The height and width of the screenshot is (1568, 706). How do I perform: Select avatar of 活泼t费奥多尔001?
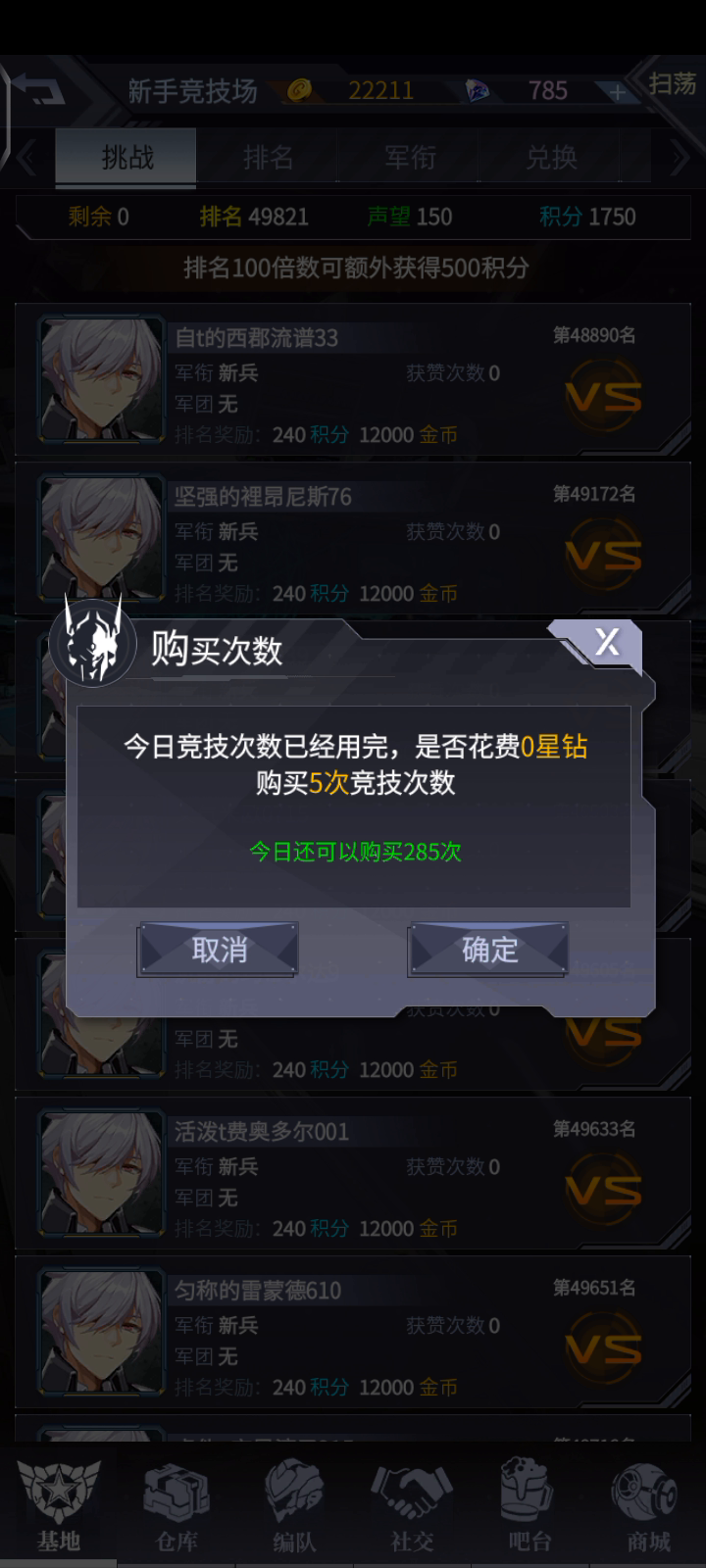pyautogui.click(x=100, y=1172)
